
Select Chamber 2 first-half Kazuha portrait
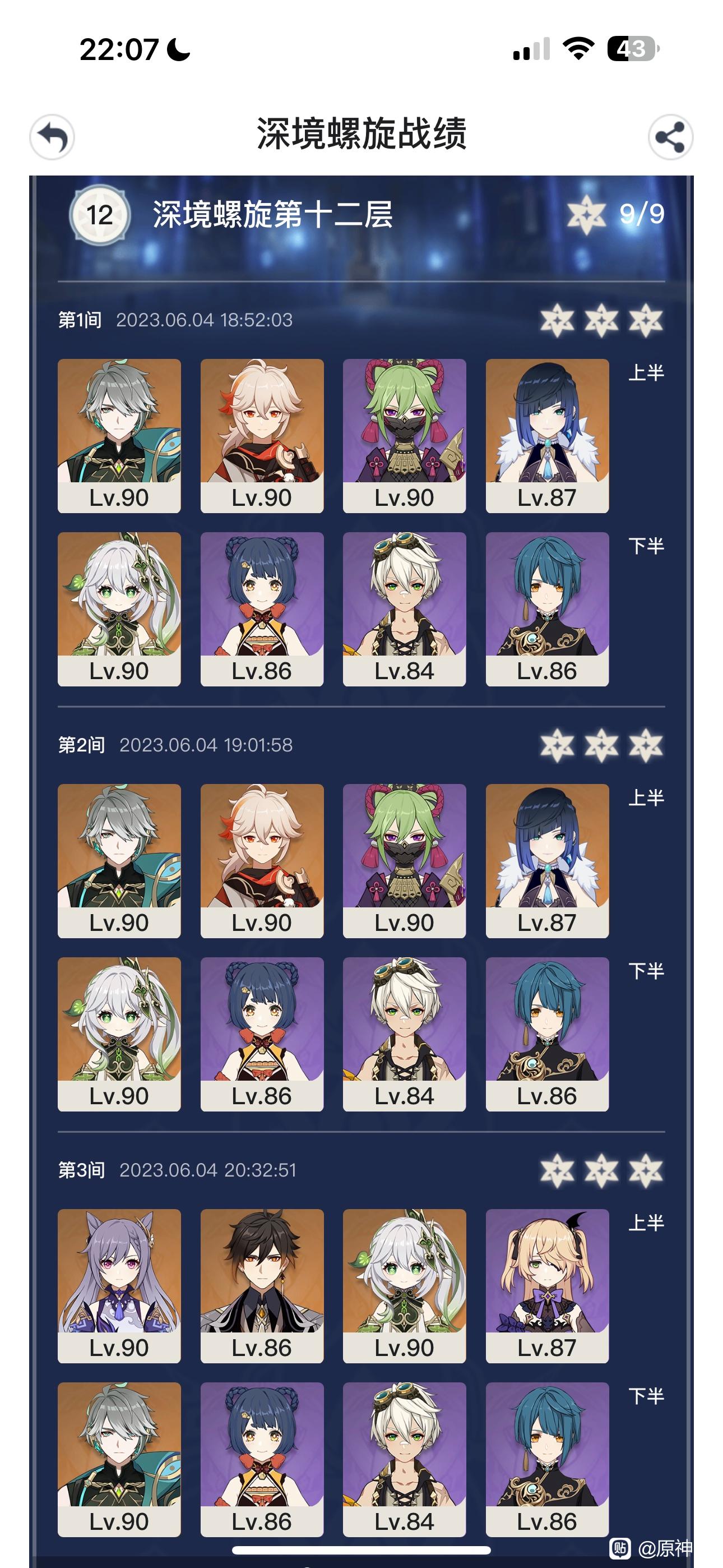click(262, 861)
